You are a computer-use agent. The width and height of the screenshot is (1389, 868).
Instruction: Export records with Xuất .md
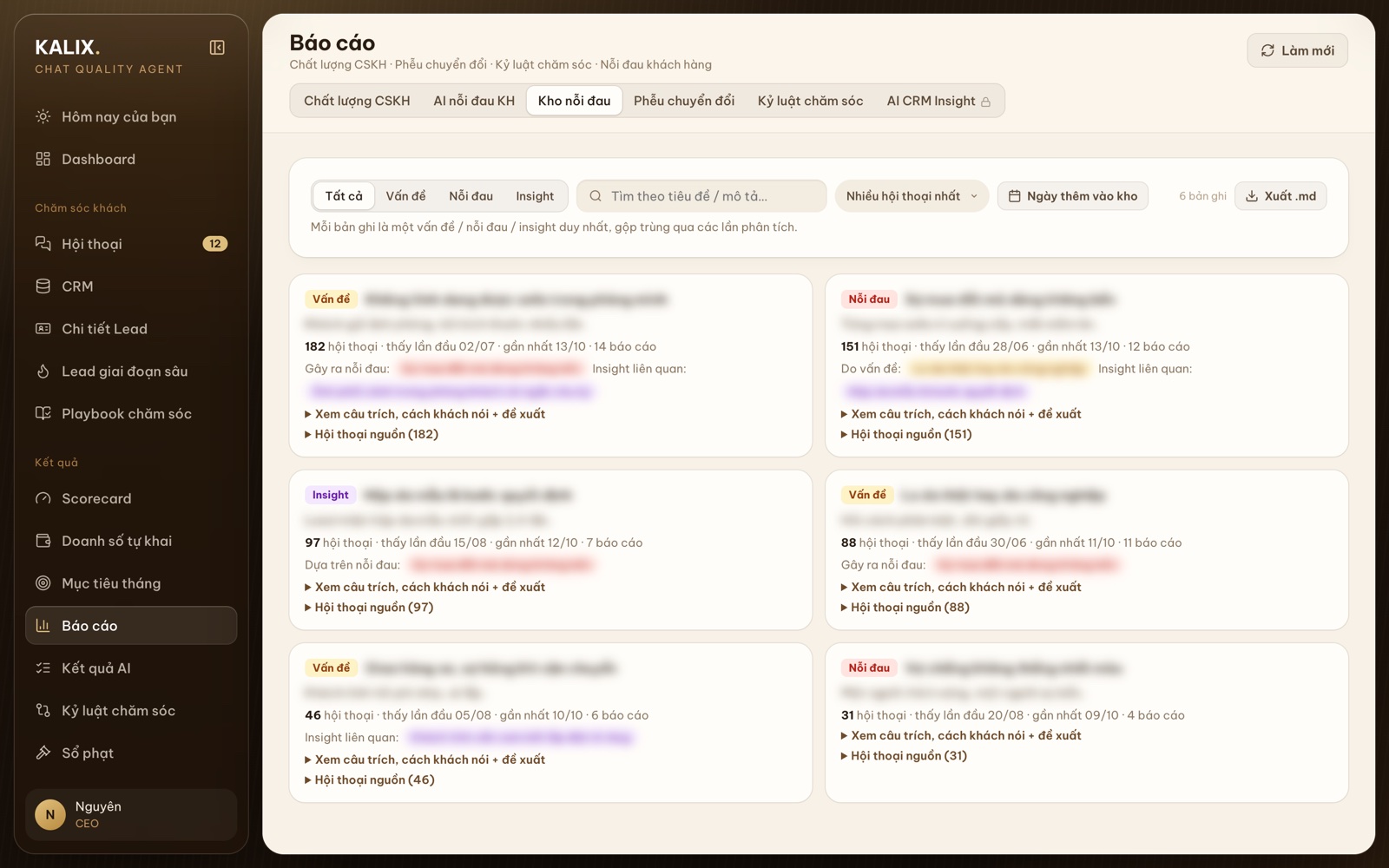pyautogui.click(x=1280, y=196)
